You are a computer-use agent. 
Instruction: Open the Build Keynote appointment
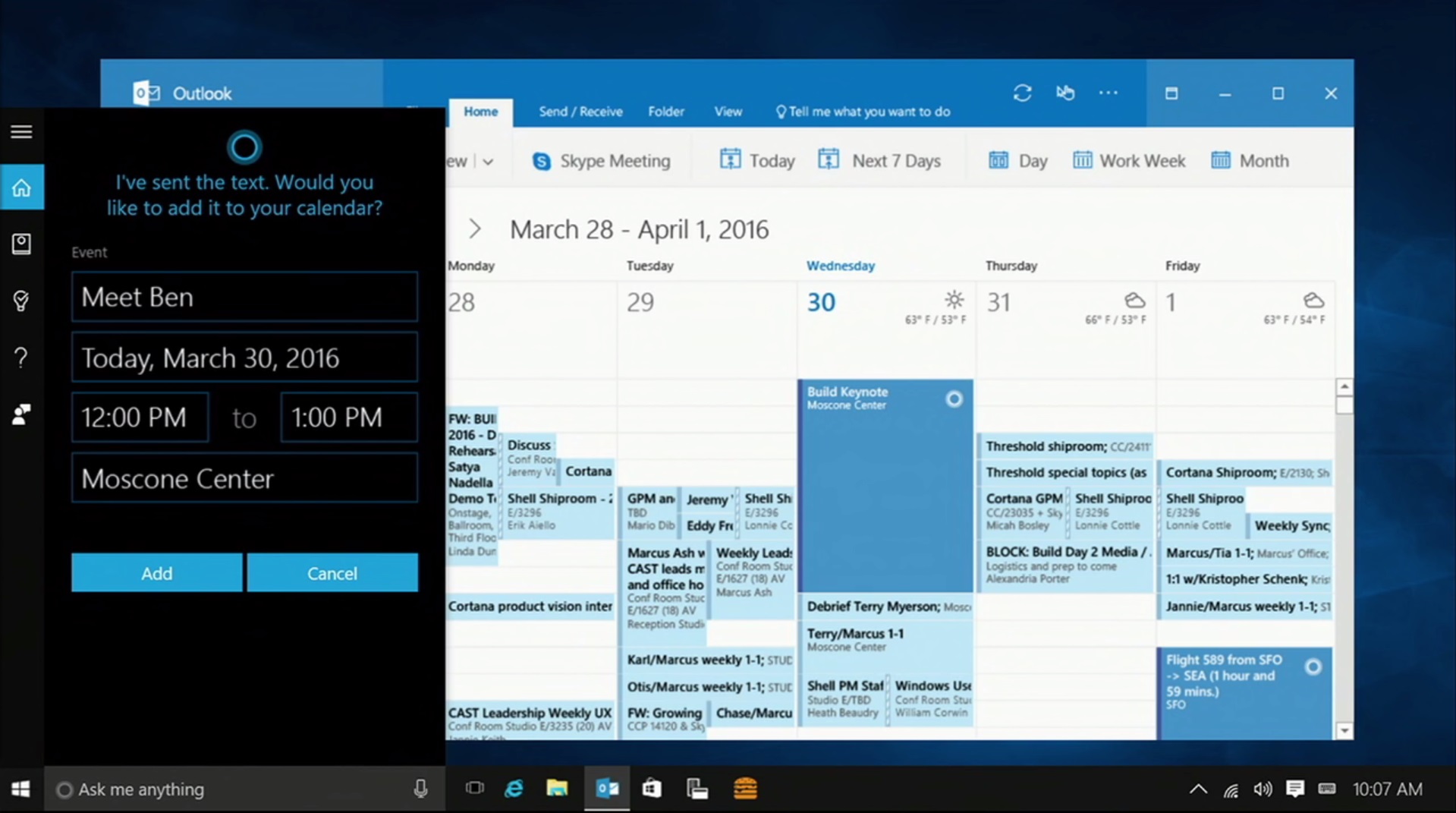[x=885, y=486]
